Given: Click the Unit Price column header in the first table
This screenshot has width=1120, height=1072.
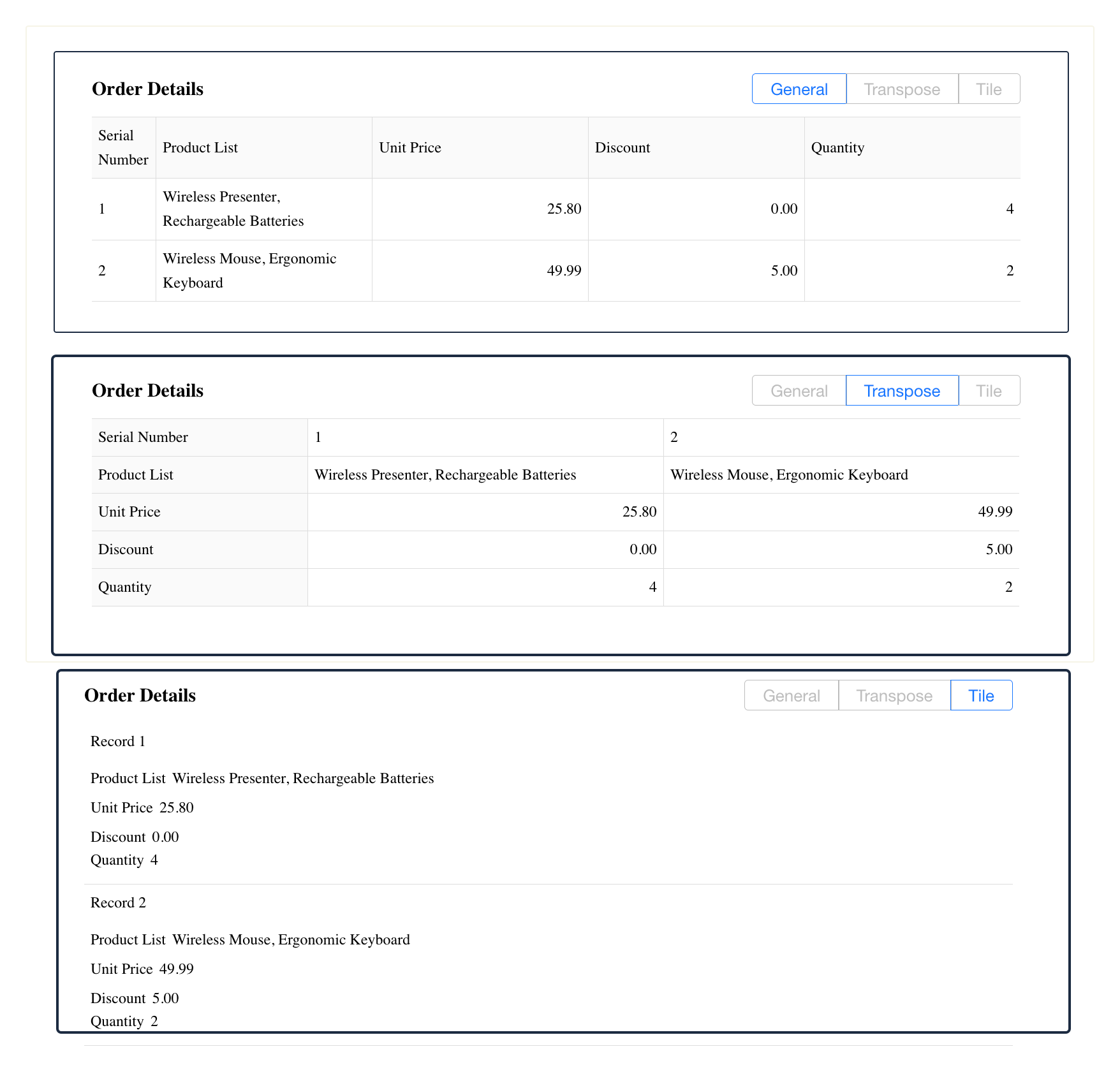Looking at the screenshot, I should pyautogui.click(x=410, y=148).
